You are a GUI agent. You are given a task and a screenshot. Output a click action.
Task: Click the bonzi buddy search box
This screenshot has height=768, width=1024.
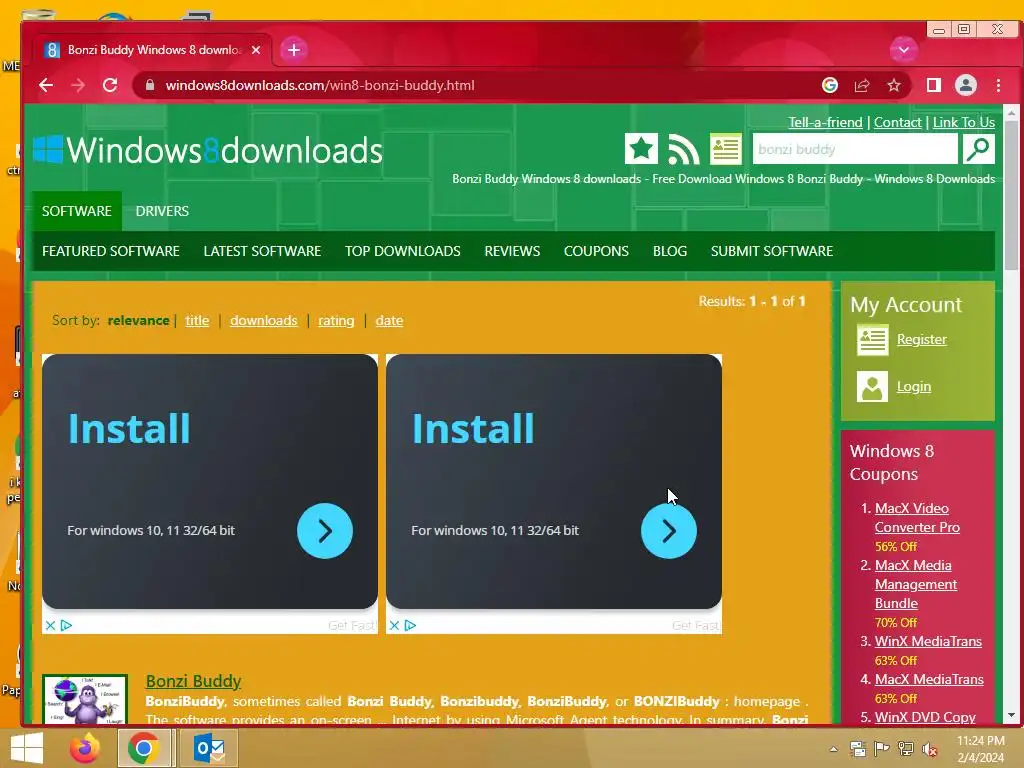pos(855,149)
